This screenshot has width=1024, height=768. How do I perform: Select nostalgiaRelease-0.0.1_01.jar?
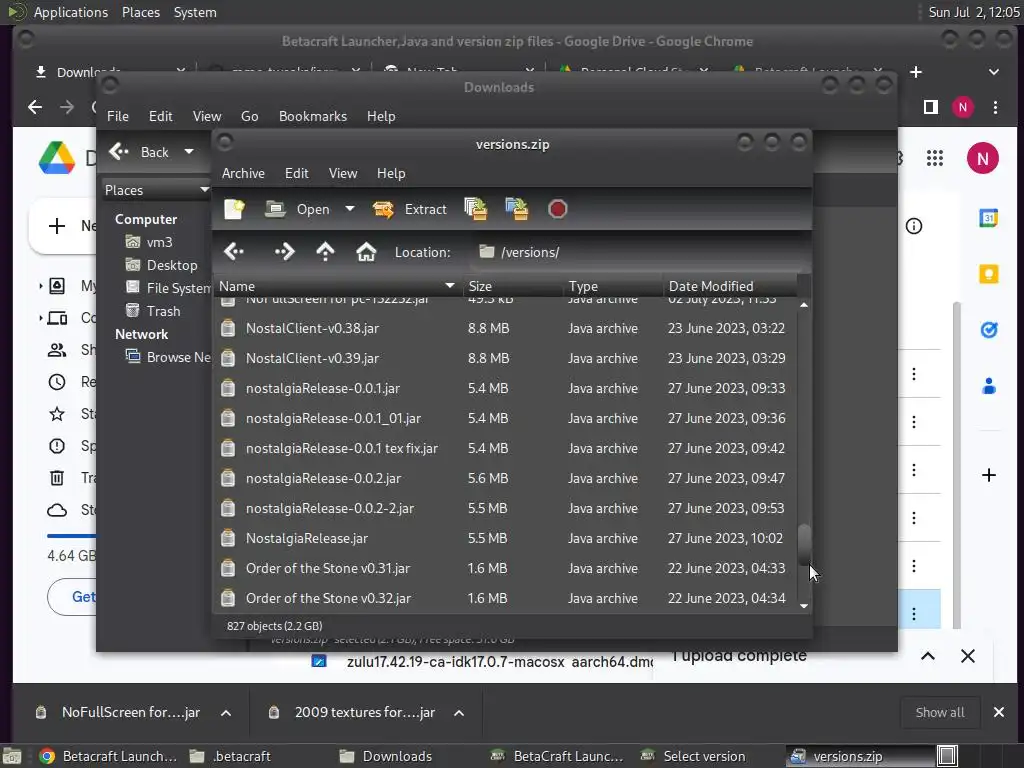(506, 418)
